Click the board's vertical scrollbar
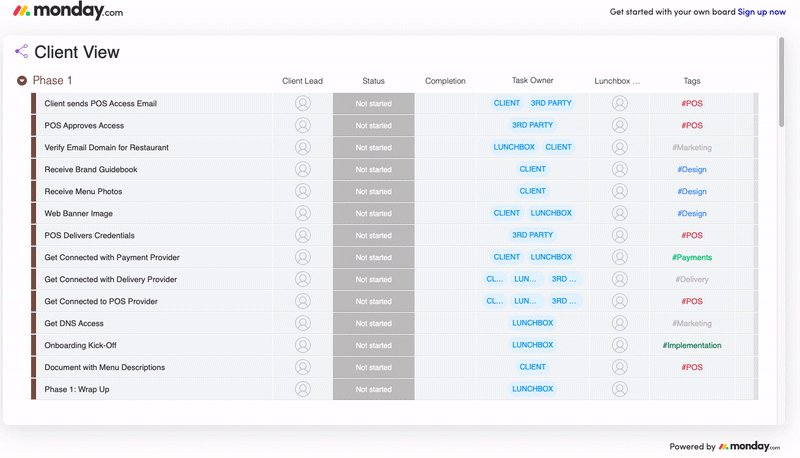The height and width of the screenshot is (458, 800). click(x=781, y=82)
